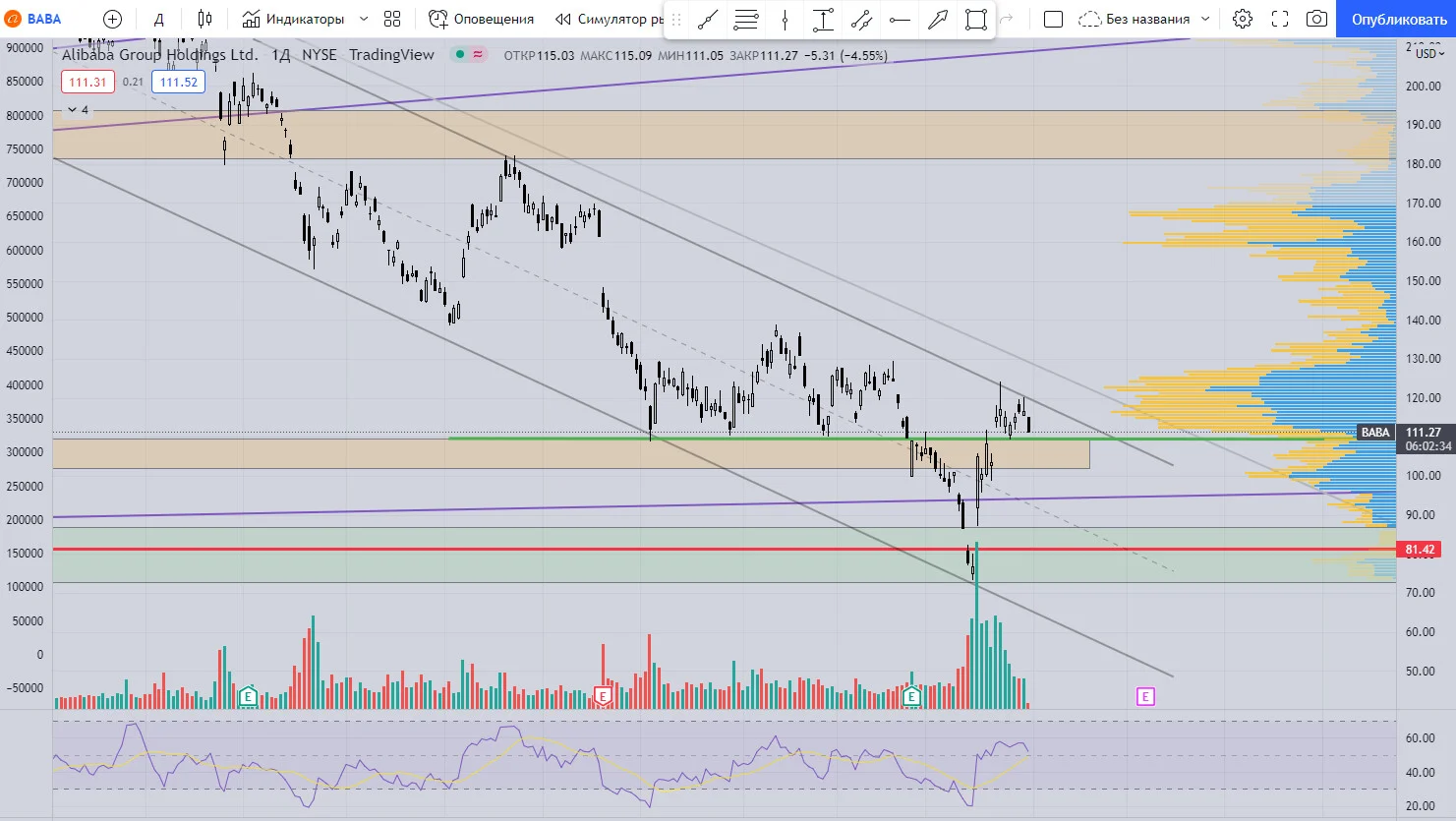Click the Alibaba Group Holdings Ltd. title
This screenshot has height=821, width=1456.
click(x=160, y=55)
